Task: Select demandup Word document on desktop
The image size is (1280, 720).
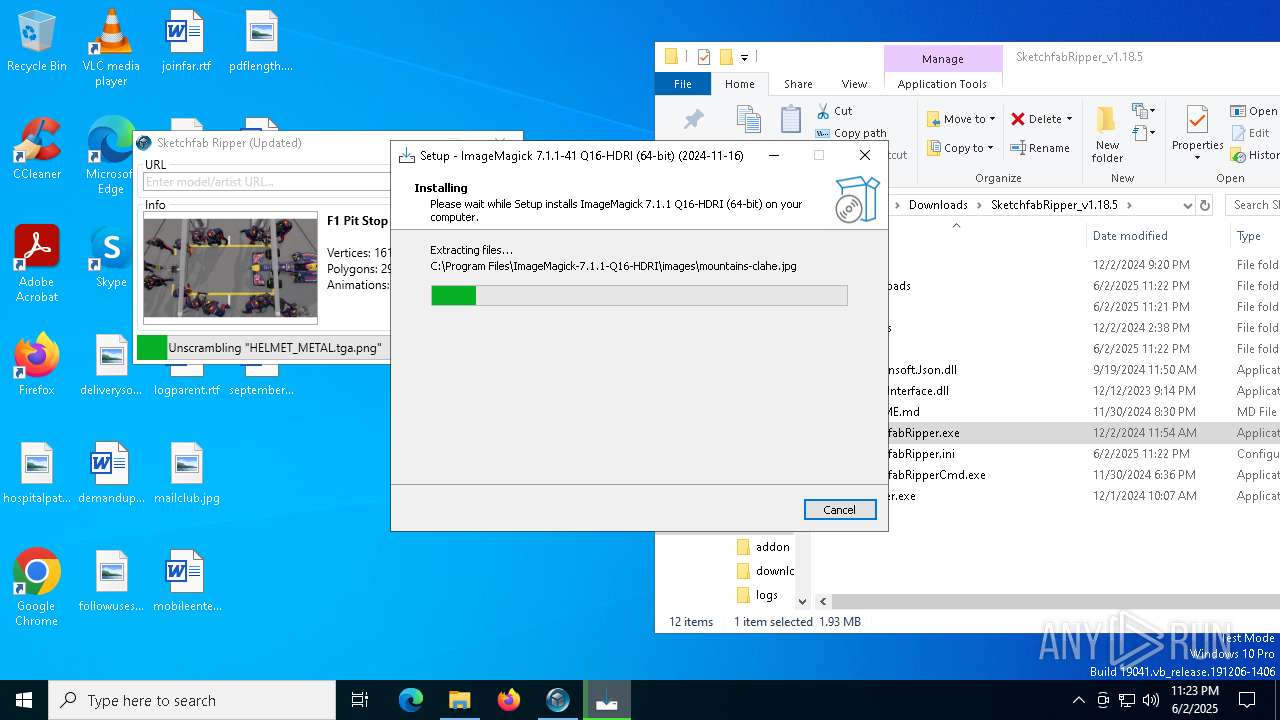Action: pyautogui.click(x=111, y=472)
